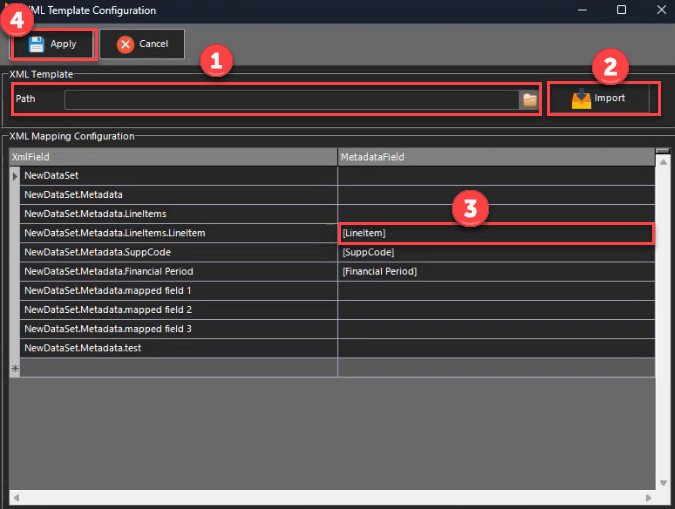Select the NewDataSet.Metadata row

(178, 195)
